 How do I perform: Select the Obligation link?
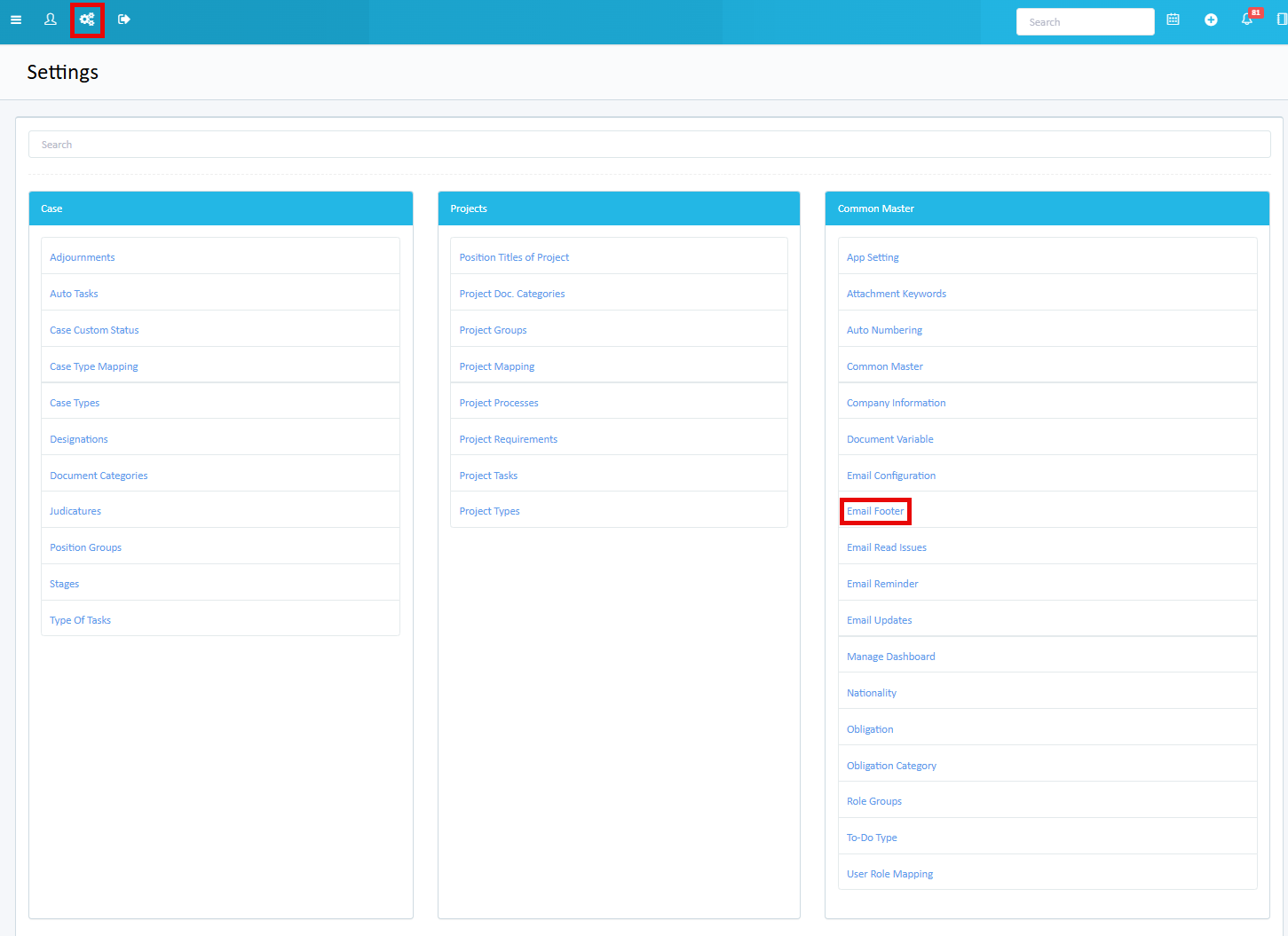pyautogui.click(x=870, y=729)
